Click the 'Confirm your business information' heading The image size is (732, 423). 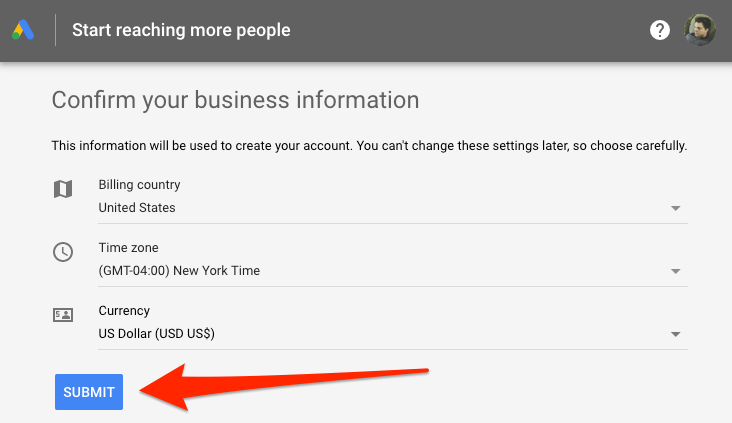(235, 100)
